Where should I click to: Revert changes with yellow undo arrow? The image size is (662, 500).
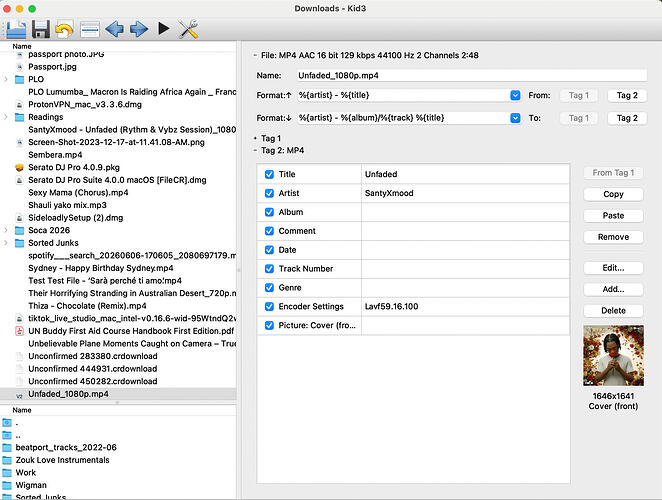click(x=64, y=30)
